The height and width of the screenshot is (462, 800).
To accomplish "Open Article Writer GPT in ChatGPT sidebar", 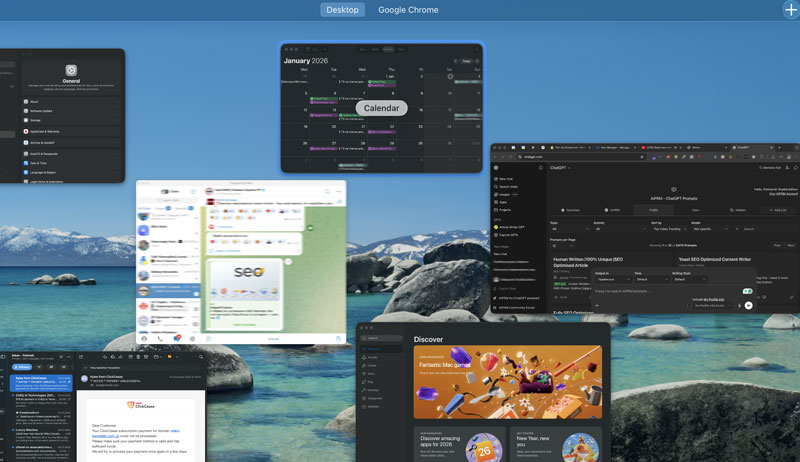I will click(509, 227).
